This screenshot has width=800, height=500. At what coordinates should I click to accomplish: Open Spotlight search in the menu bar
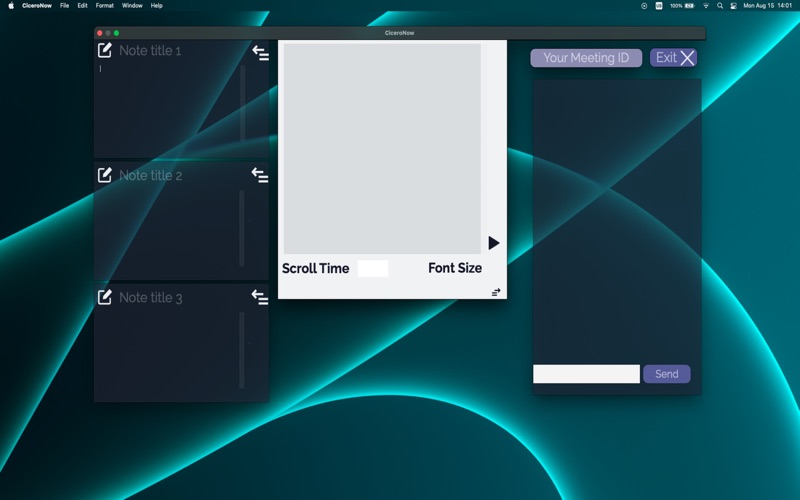[x=719, y=6]
